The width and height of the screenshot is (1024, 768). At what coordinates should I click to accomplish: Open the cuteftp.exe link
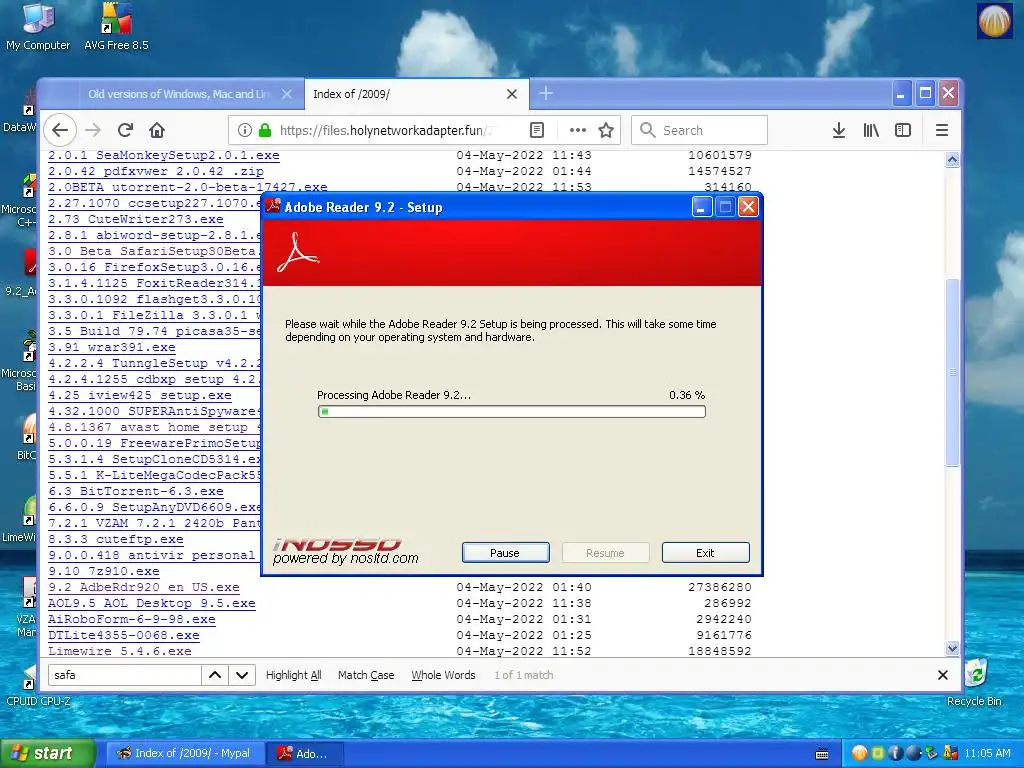tap(116, 539)
